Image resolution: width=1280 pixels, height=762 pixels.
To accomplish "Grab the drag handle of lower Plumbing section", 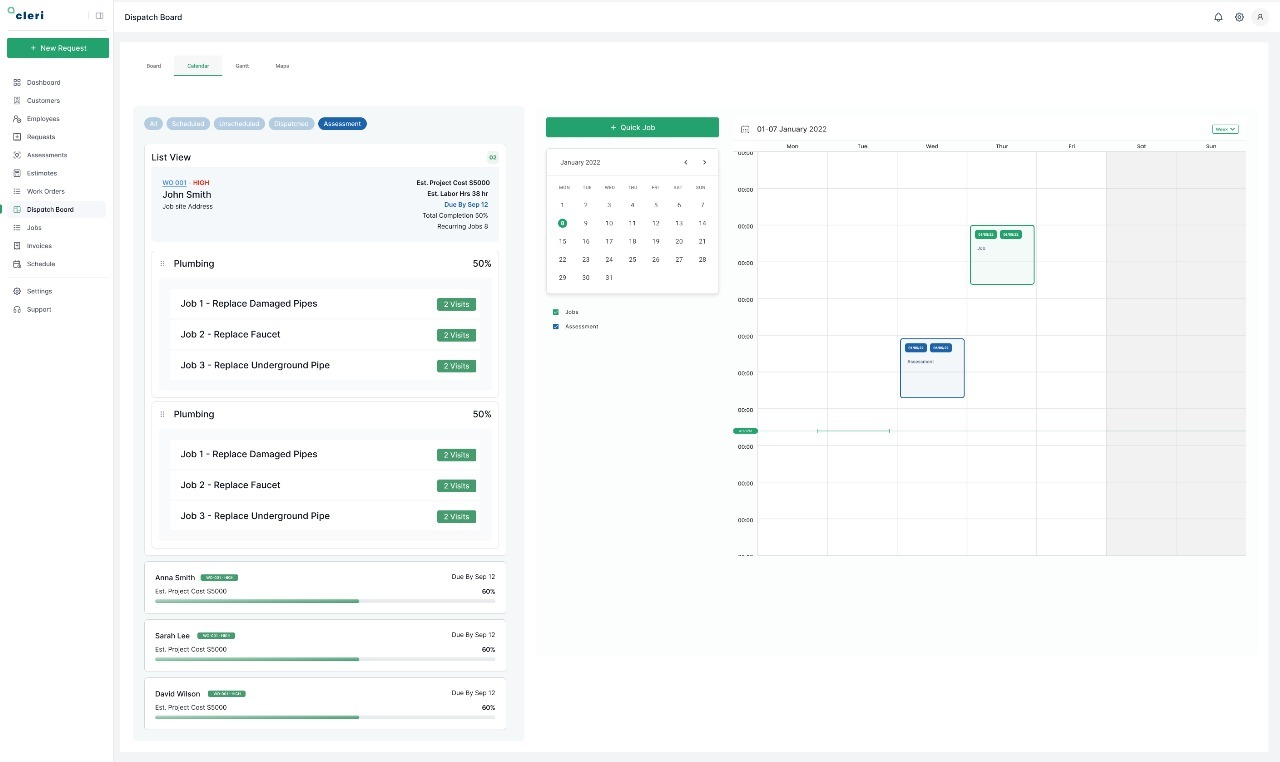I will coord(162,414).
